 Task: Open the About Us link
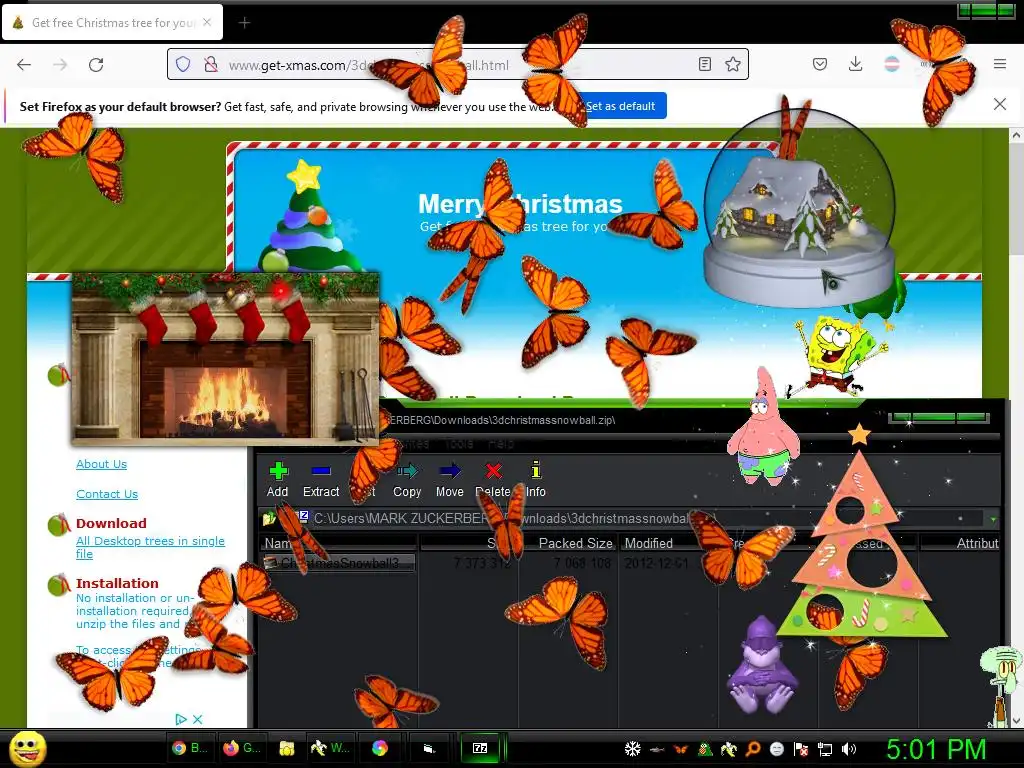101,464
